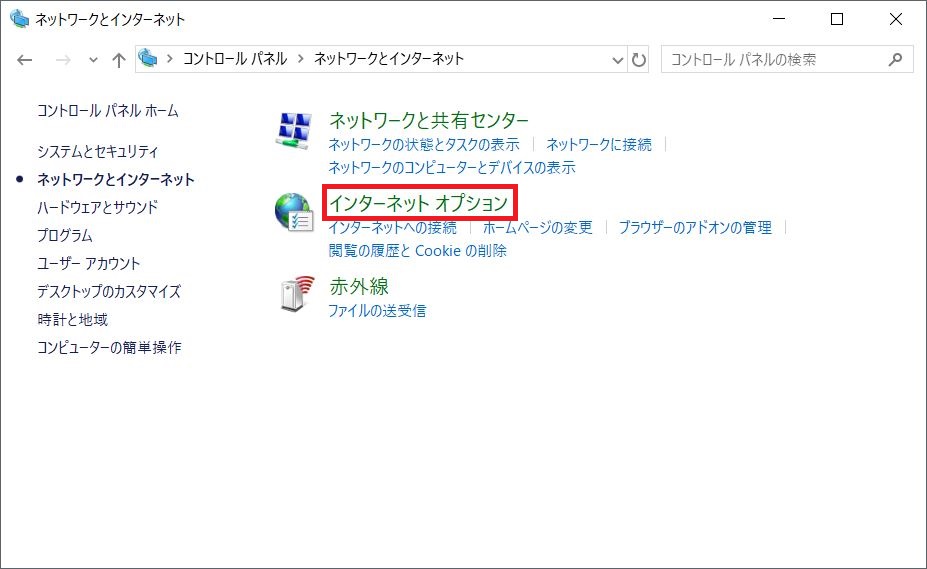Open ネットワークと共有センター heading link
This screenshot has width=927, height=569.
click(x=429, y=121)
